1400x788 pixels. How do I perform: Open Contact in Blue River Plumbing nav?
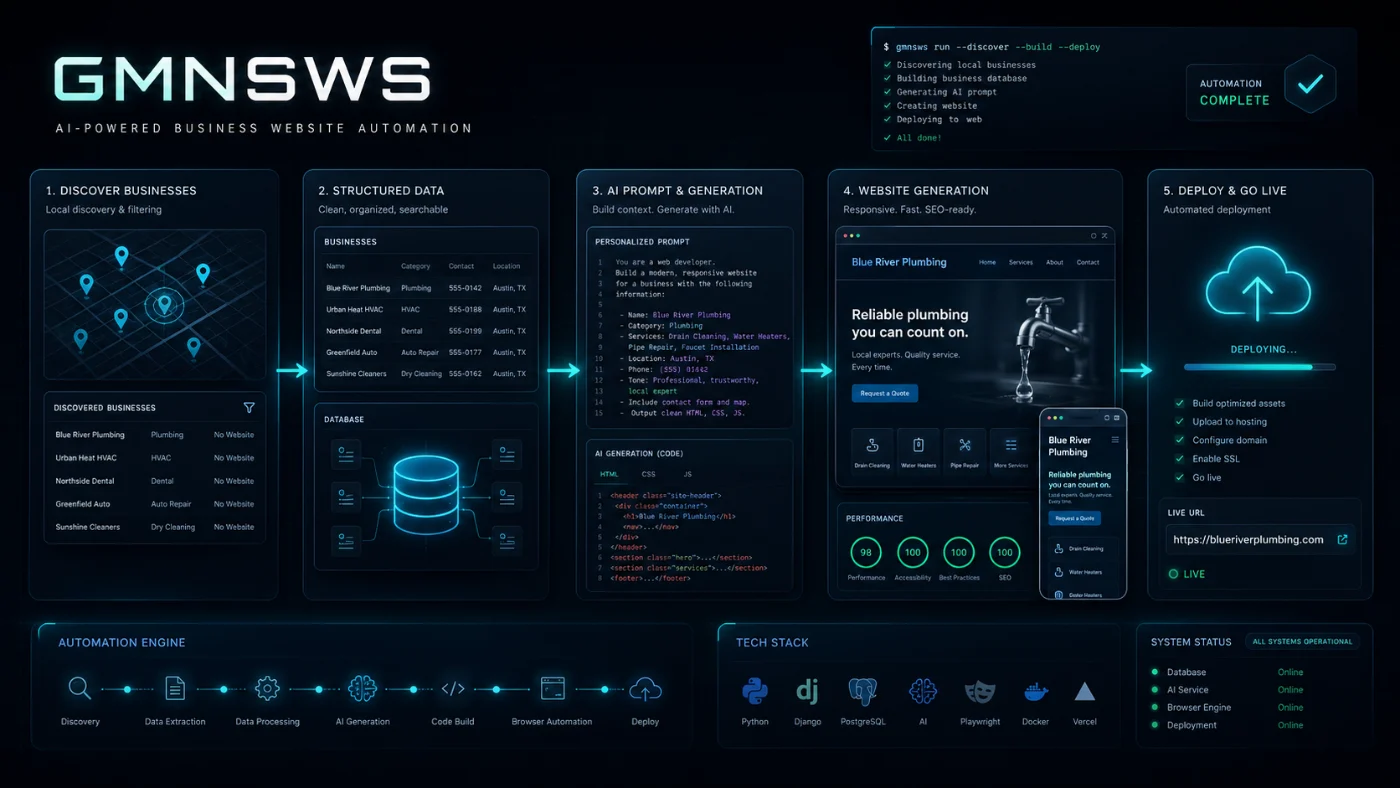point(1088,262)
